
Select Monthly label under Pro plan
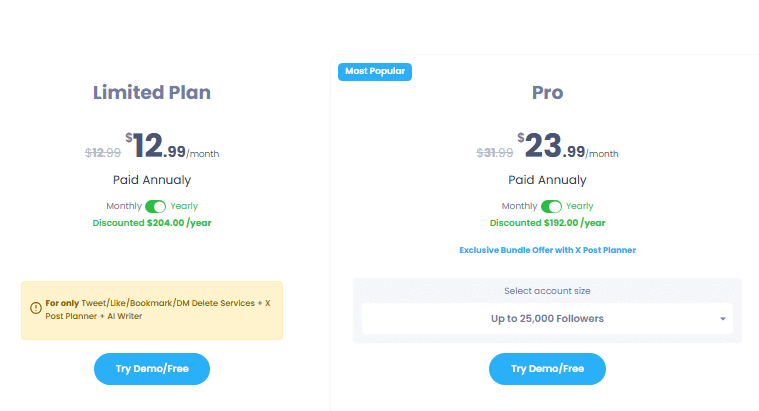coord(520,206)
